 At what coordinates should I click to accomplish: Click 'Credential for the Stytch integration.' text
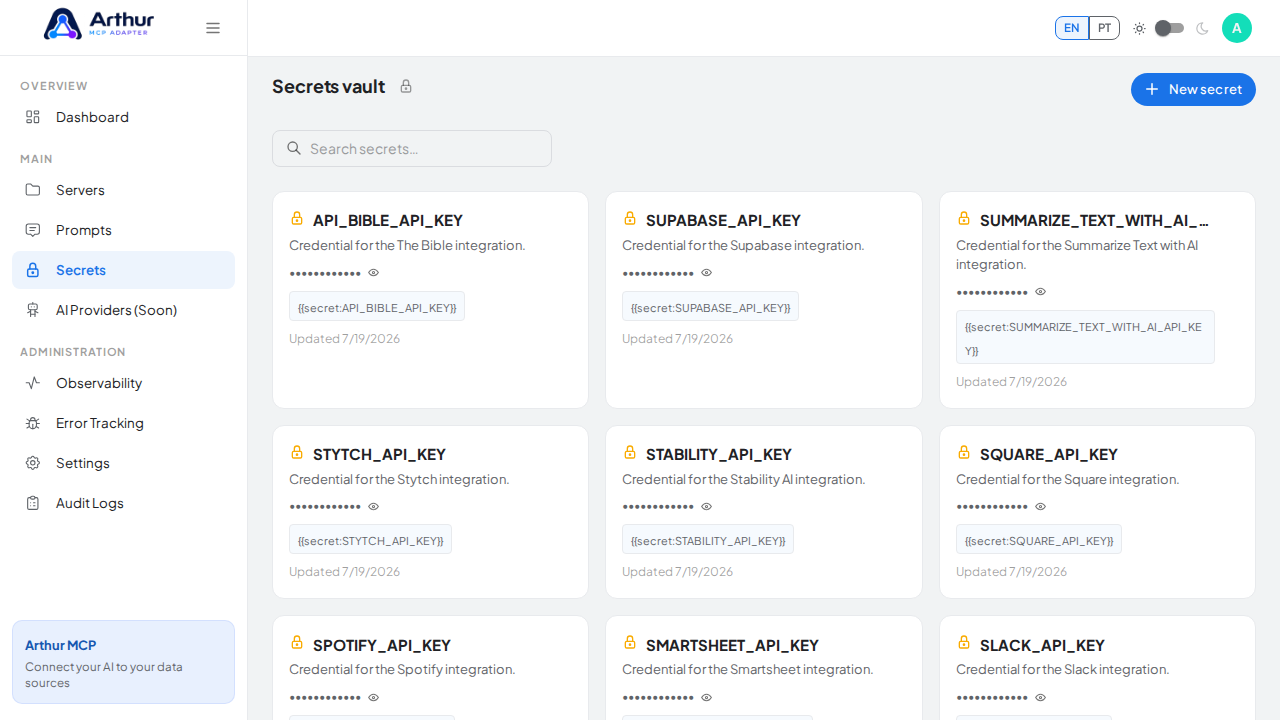point(399,479)
